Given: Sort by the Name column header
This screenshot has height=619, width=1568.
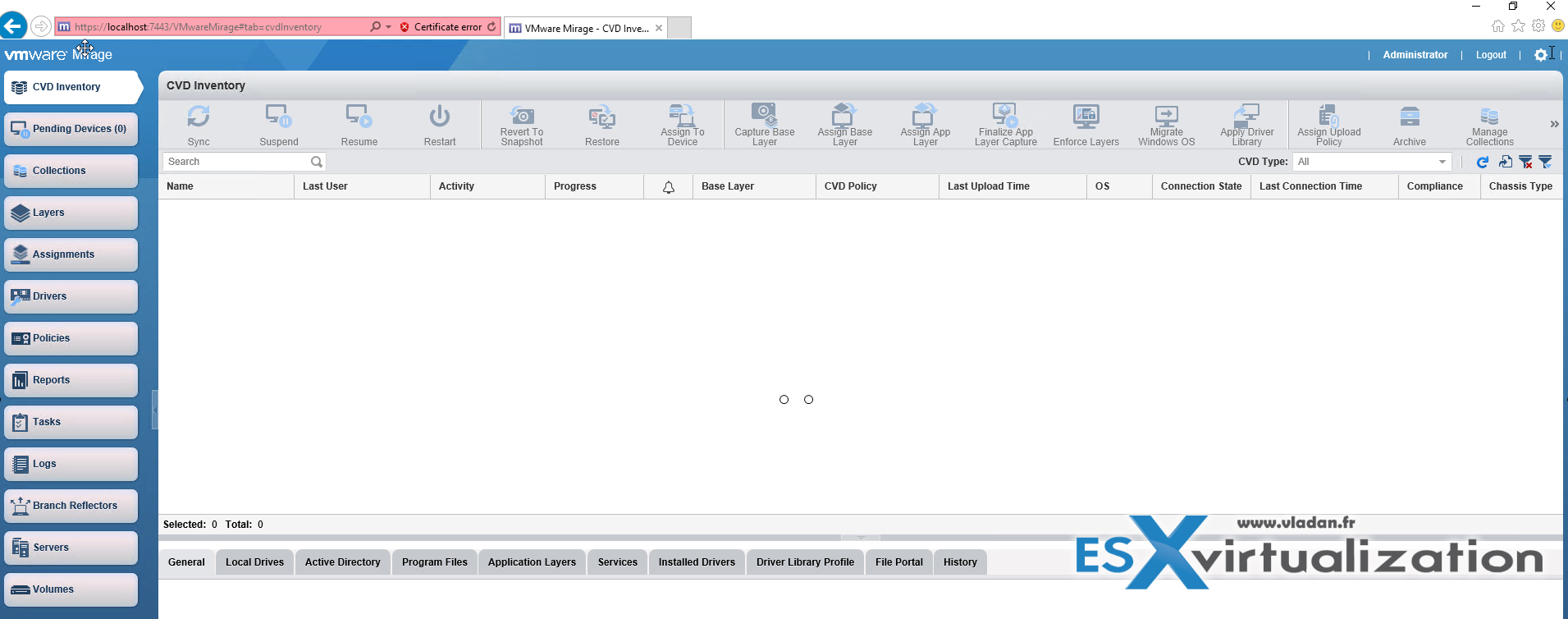Looking at the screenshot, I should pyautogui.click(x=226, y=186).
